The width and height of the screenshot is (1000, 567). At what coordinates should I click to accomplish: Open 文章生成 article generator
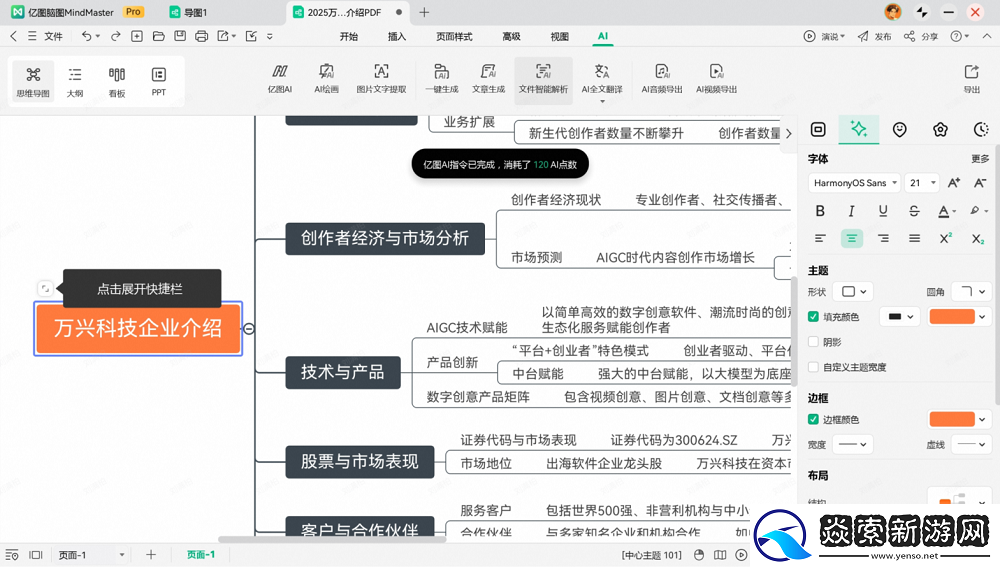tap(489, 80)
